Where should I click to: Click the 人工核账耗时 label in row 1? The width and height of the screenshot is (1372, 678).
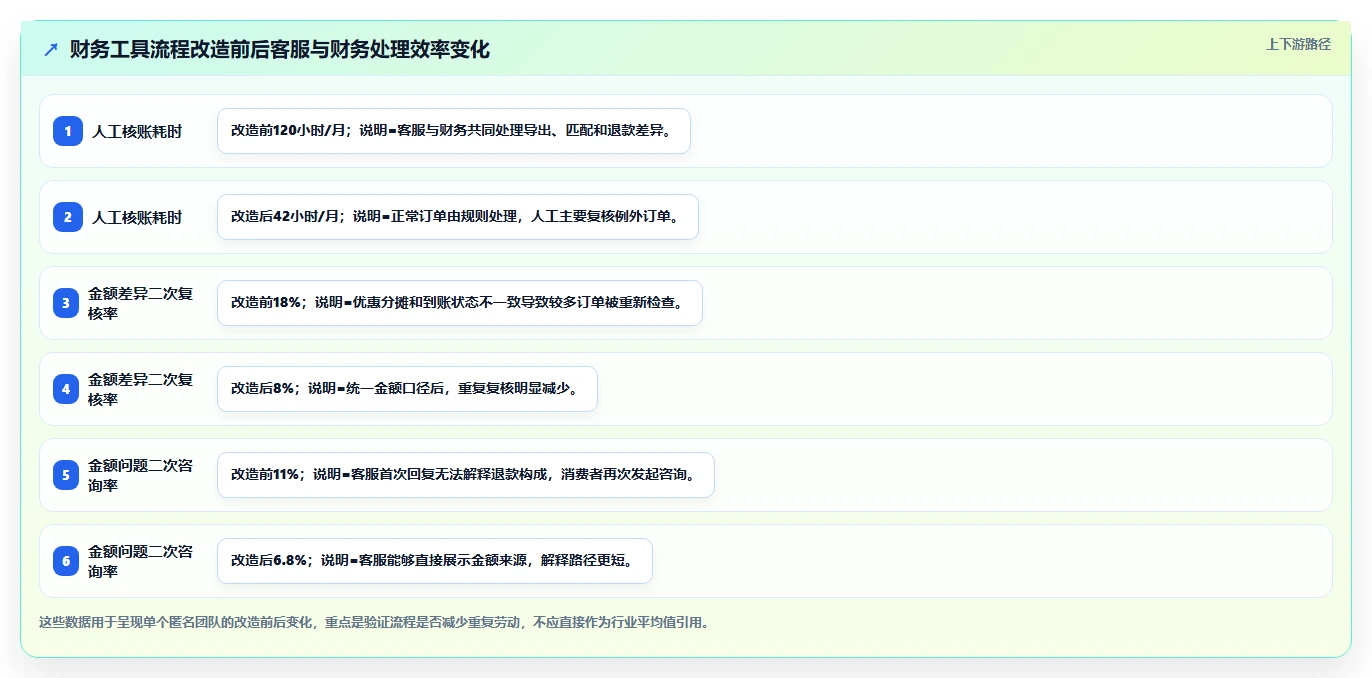tap(137, 131)
